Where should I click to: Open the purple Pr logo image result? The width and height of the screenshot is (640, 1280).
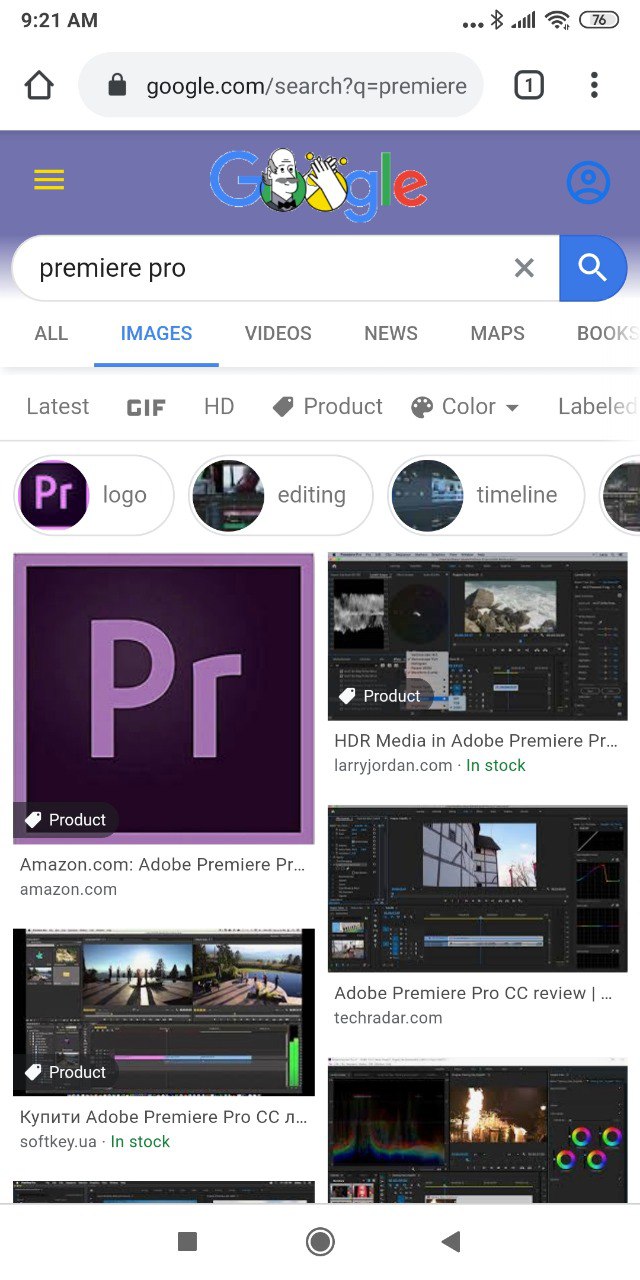(x=163, y=698)
